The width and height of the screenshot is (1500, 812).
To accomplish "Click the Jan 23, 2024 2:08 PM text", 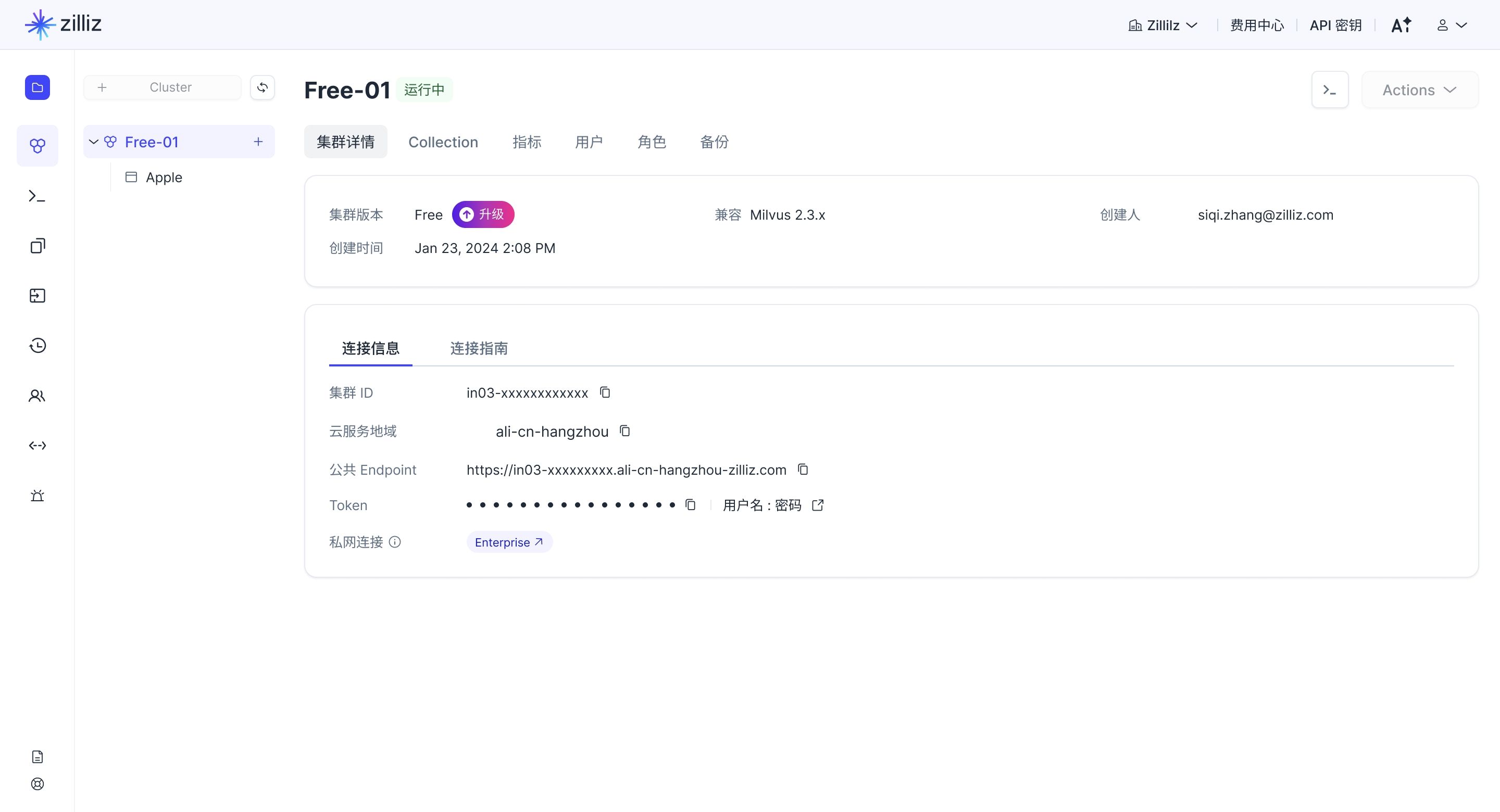I will pyautogui.click(x=485, y=248).
